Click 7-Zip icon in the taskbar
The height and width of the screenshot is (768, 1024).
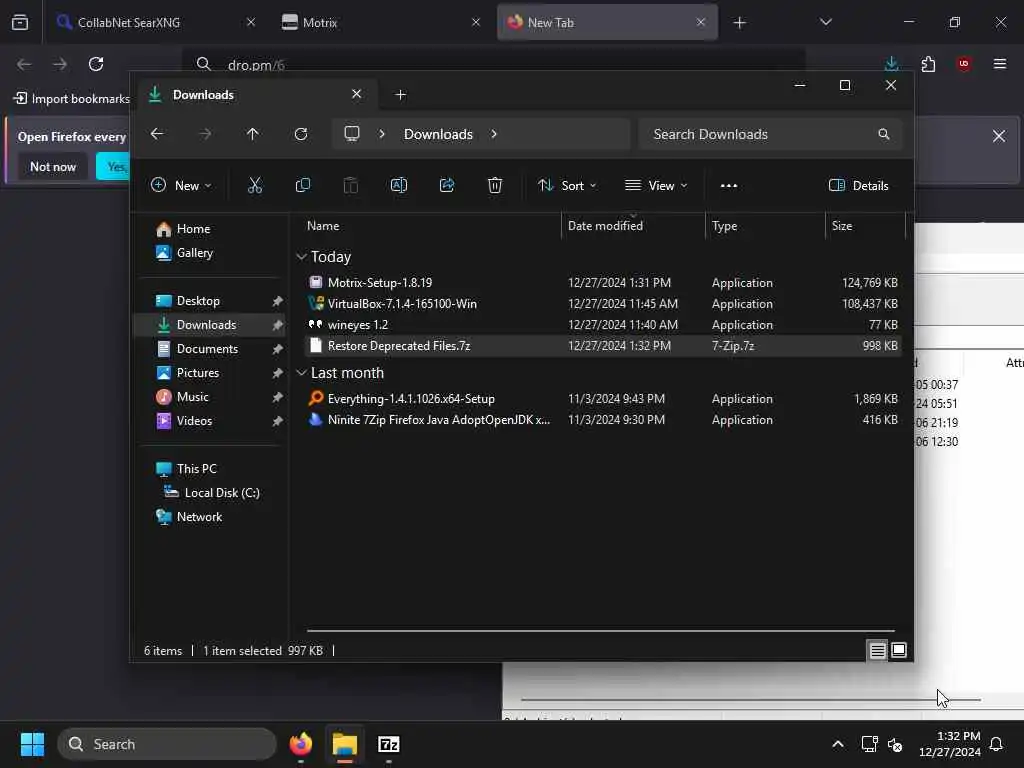[389, 744]
